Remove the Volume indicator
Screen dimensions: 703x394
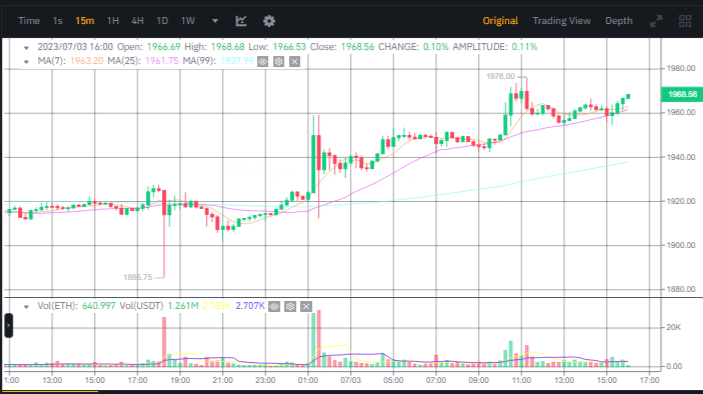(x=306, y=306)
